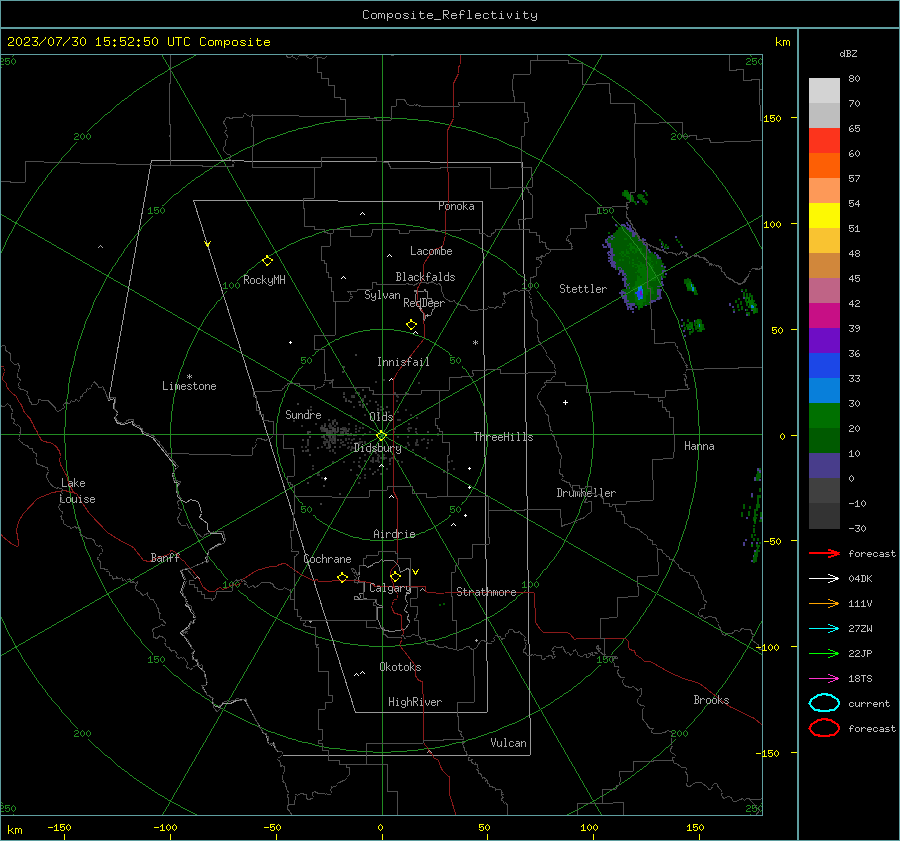Click the Limestone label

tap(189, 386)
